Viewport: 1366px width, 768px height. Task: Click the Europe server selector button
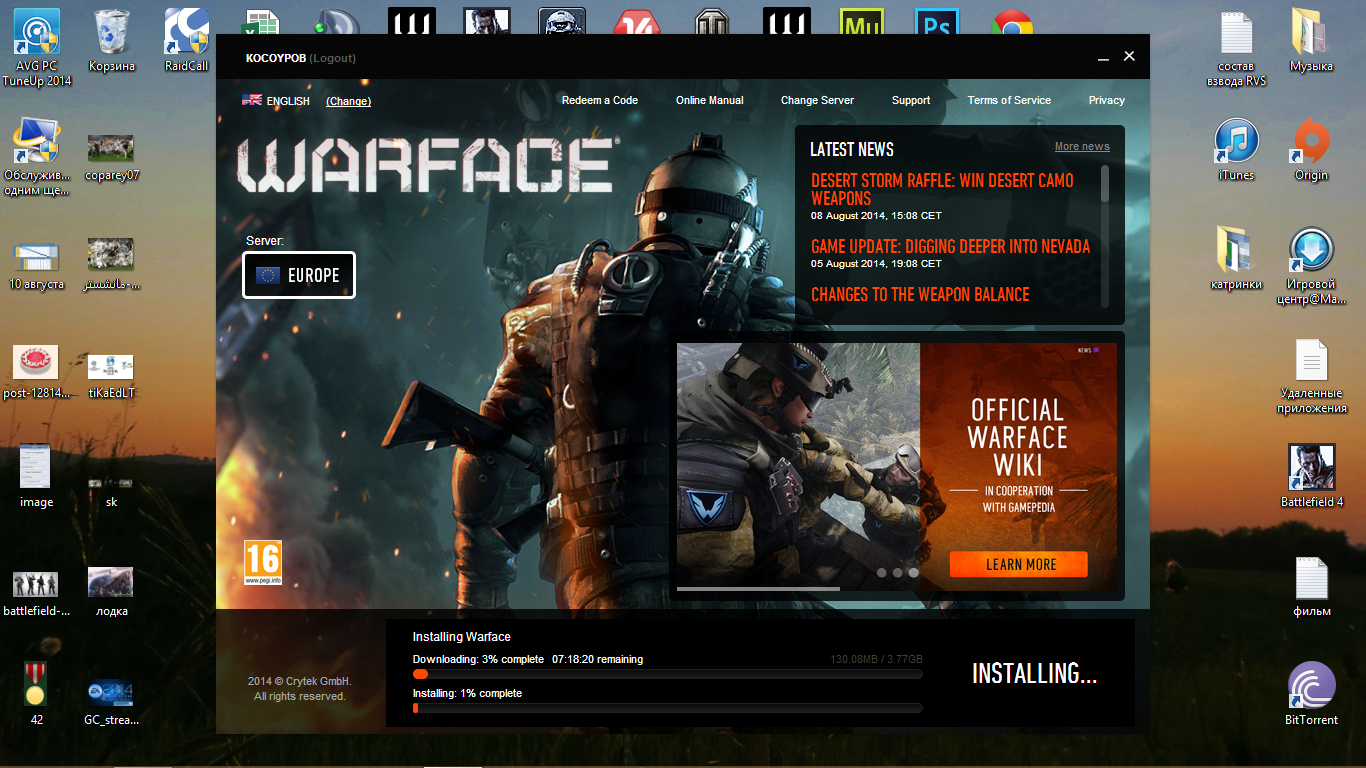tap(299, 275)
